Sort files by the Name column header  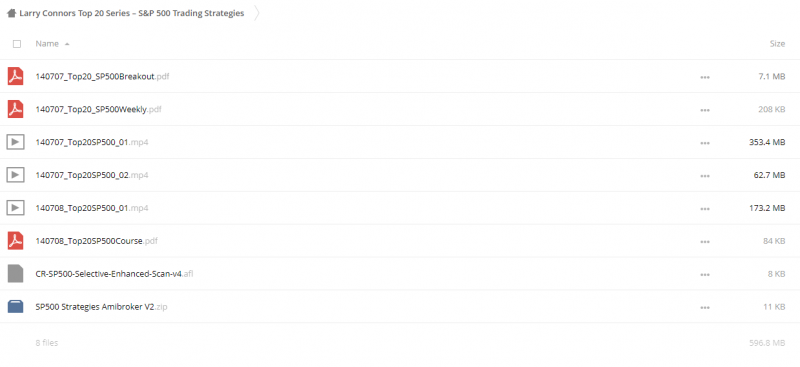point(47,44)
